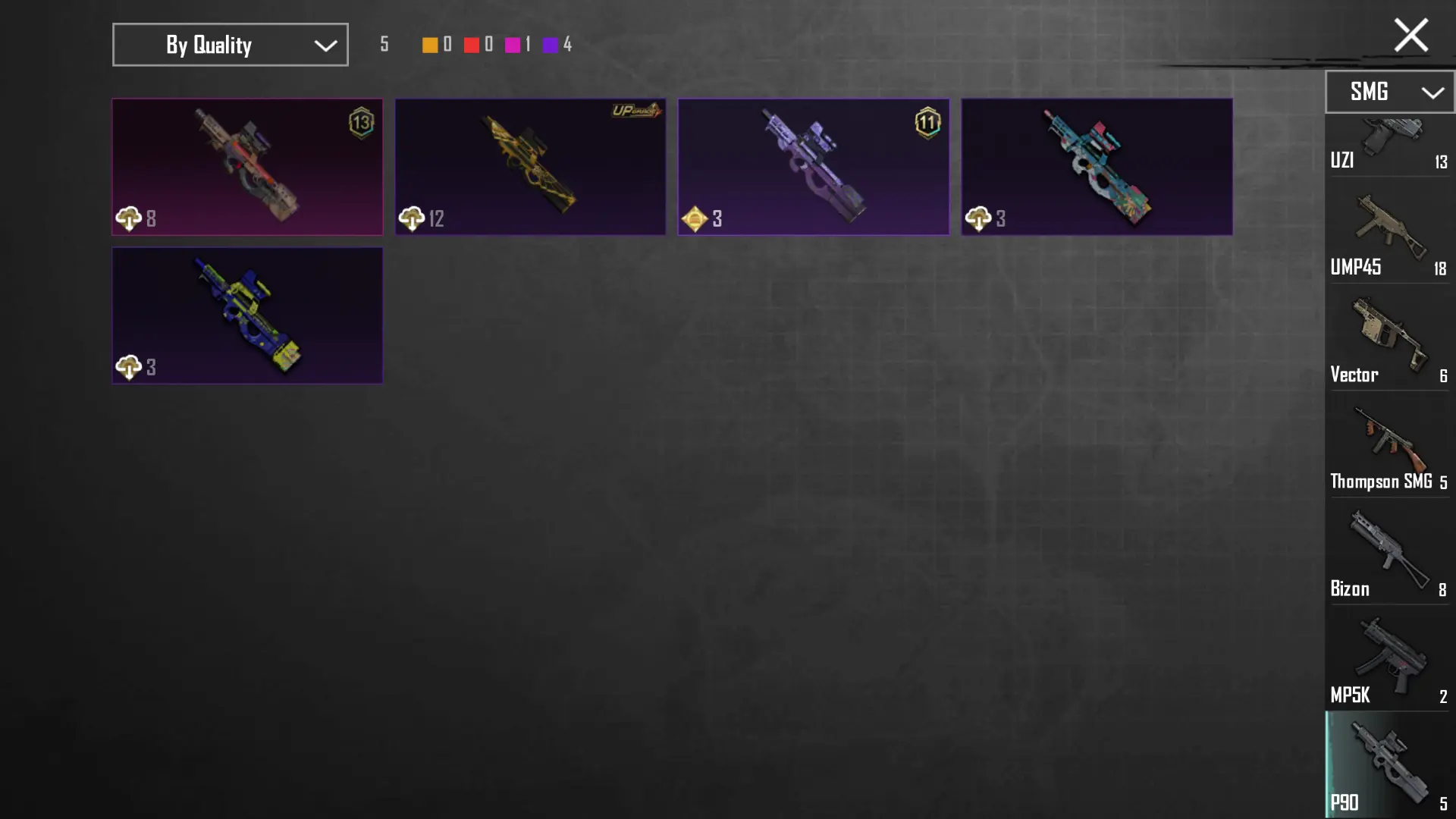The image size is (1456, 819).
Task: Select the highlighted P90 weapon entry
Action: click(1389, 764)
